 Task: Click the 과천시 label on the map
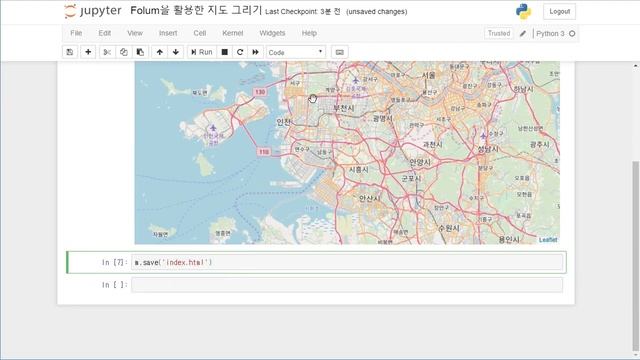click(432, 144)
